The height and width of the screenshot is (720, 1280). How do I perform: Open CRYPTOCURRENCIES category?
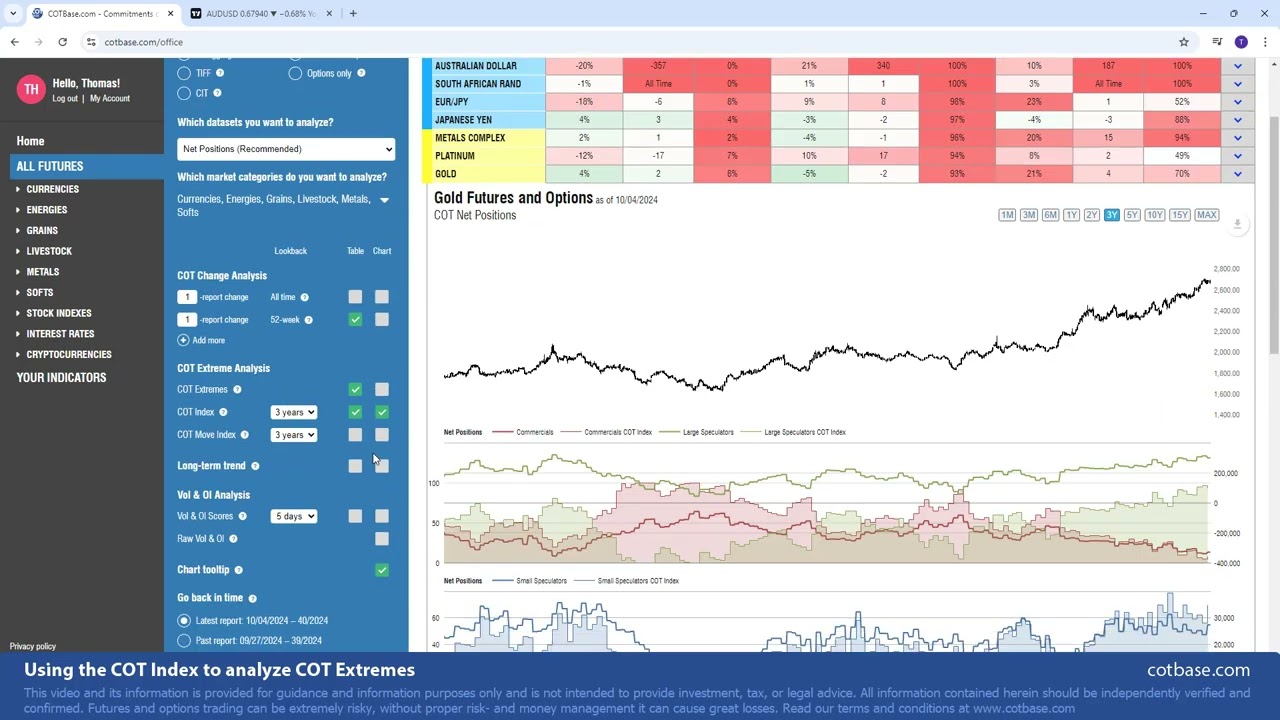[x=69, y=354]
